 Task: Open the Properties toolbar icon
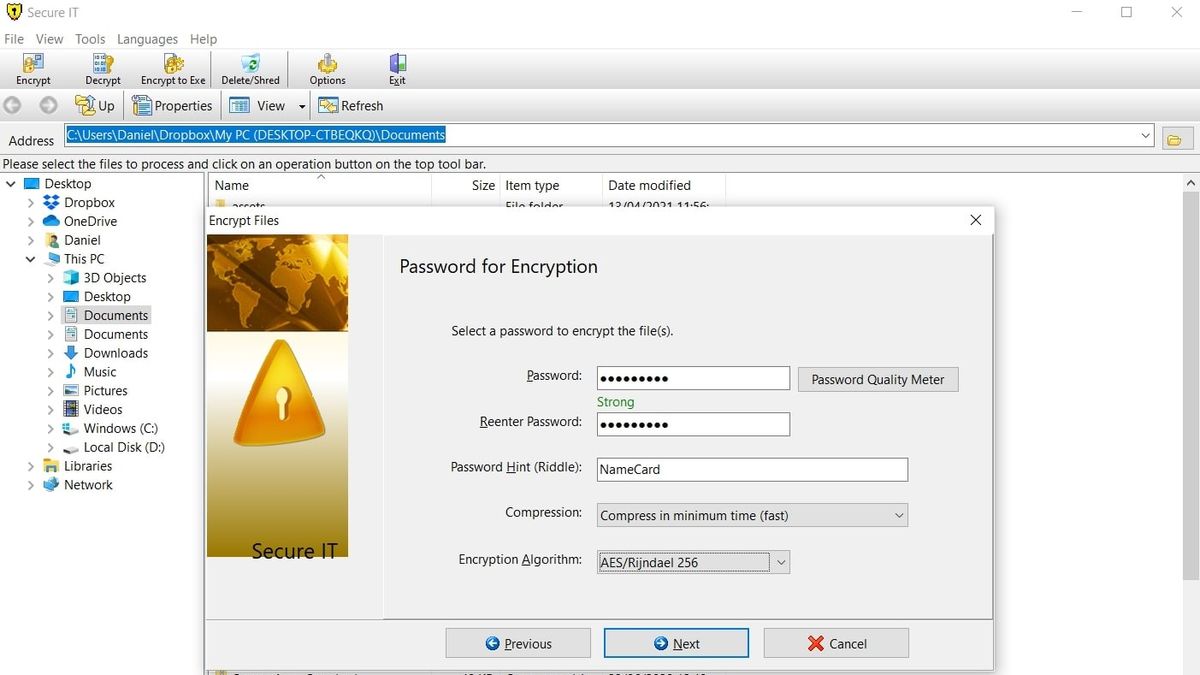coord(172,105)
